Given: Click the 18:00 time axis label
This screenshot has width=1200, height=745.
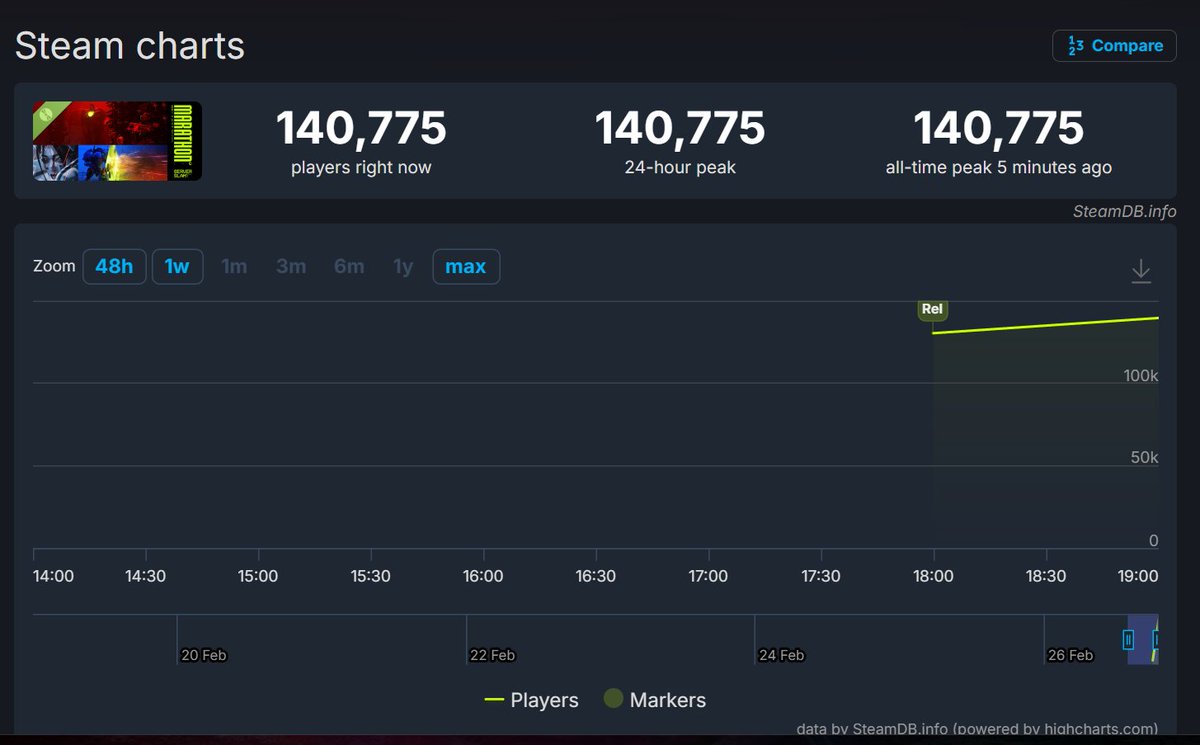Looking at the screenshot, I should (x=934, y=577).
